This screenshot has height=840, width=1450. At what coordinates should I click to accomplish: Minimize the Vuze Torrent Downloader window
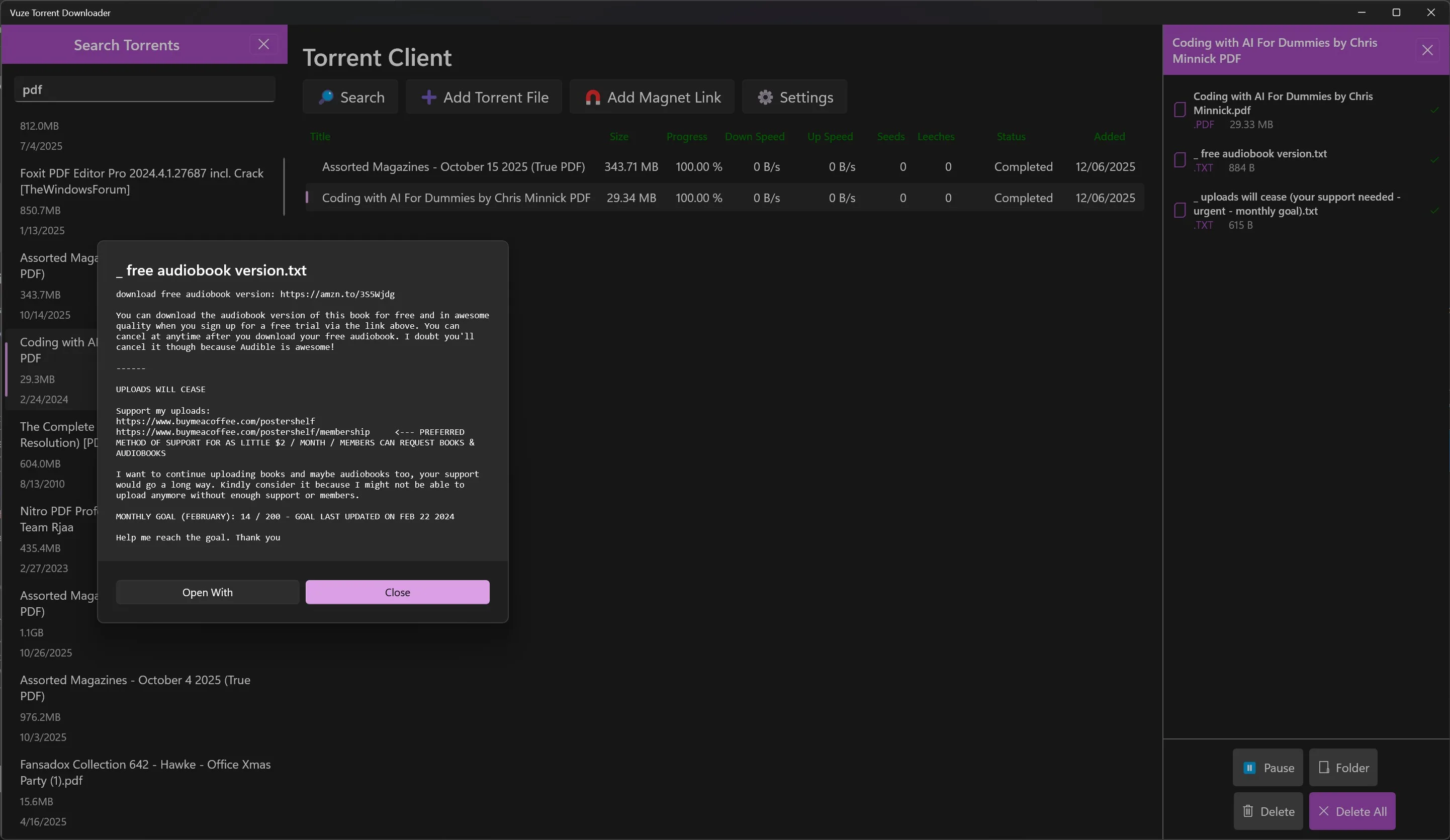pos(1362,12)
